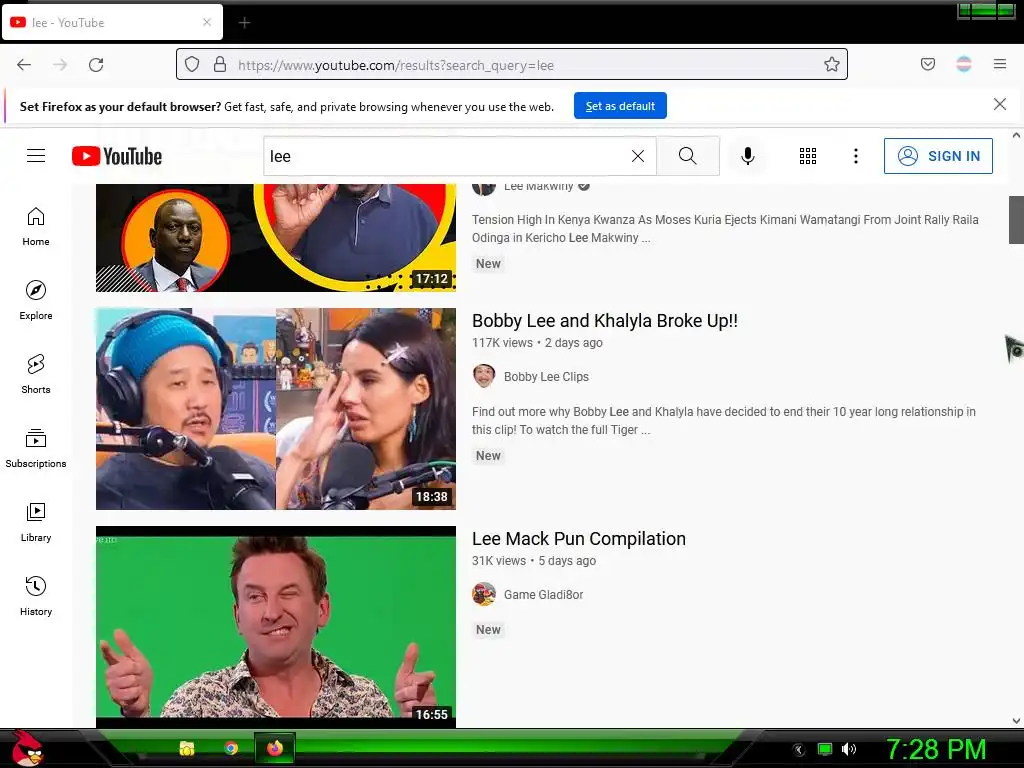
Task: Open the Firefox application menu
Action: pos(1000,64)
